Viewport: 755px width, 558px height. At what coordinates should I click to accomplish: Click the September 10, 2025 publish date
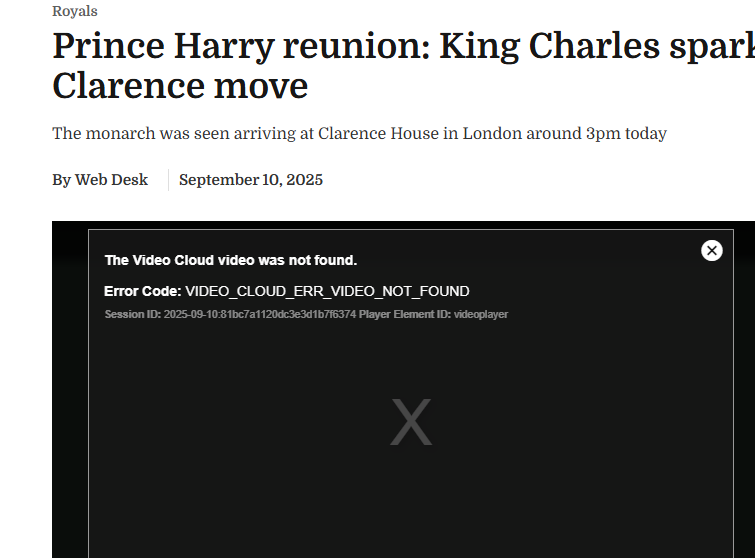(251, 180)
